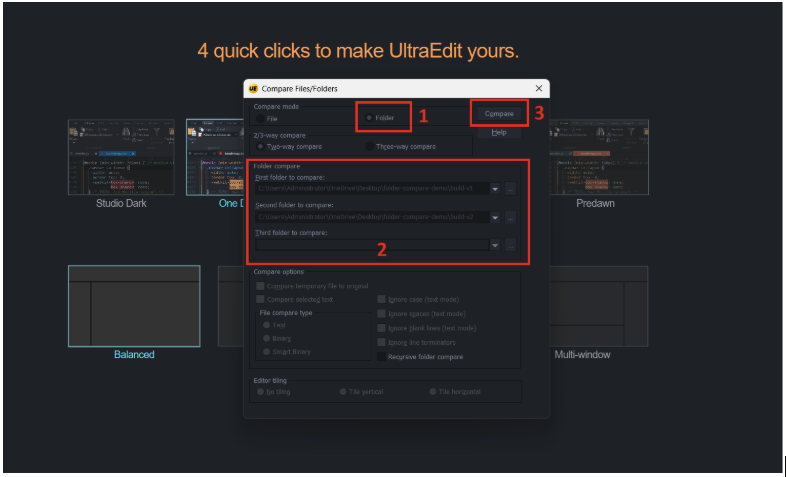
Task: Enable Ignore blank lines (text mode)
Action: (381, 328)
